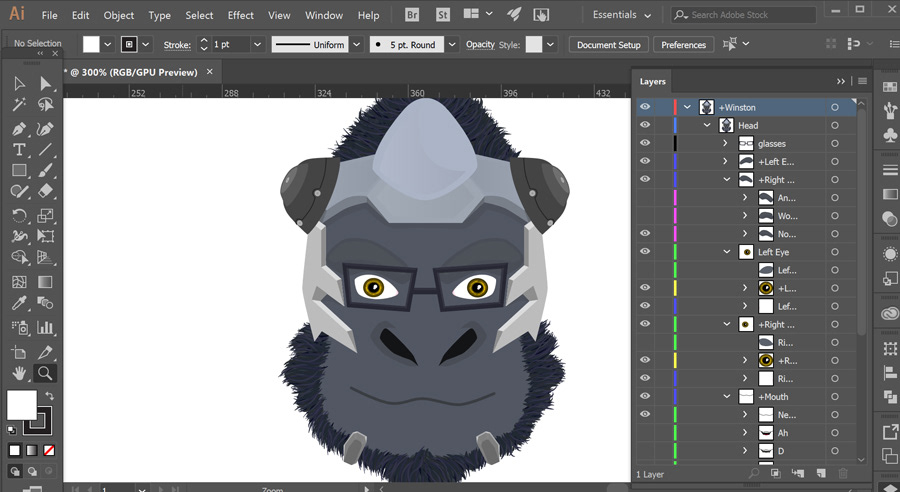Image resolution: width=900 pixels, height=492 pixels.
Task: Open the Uniform width profile dropdown
Action: tap(356, 44)
